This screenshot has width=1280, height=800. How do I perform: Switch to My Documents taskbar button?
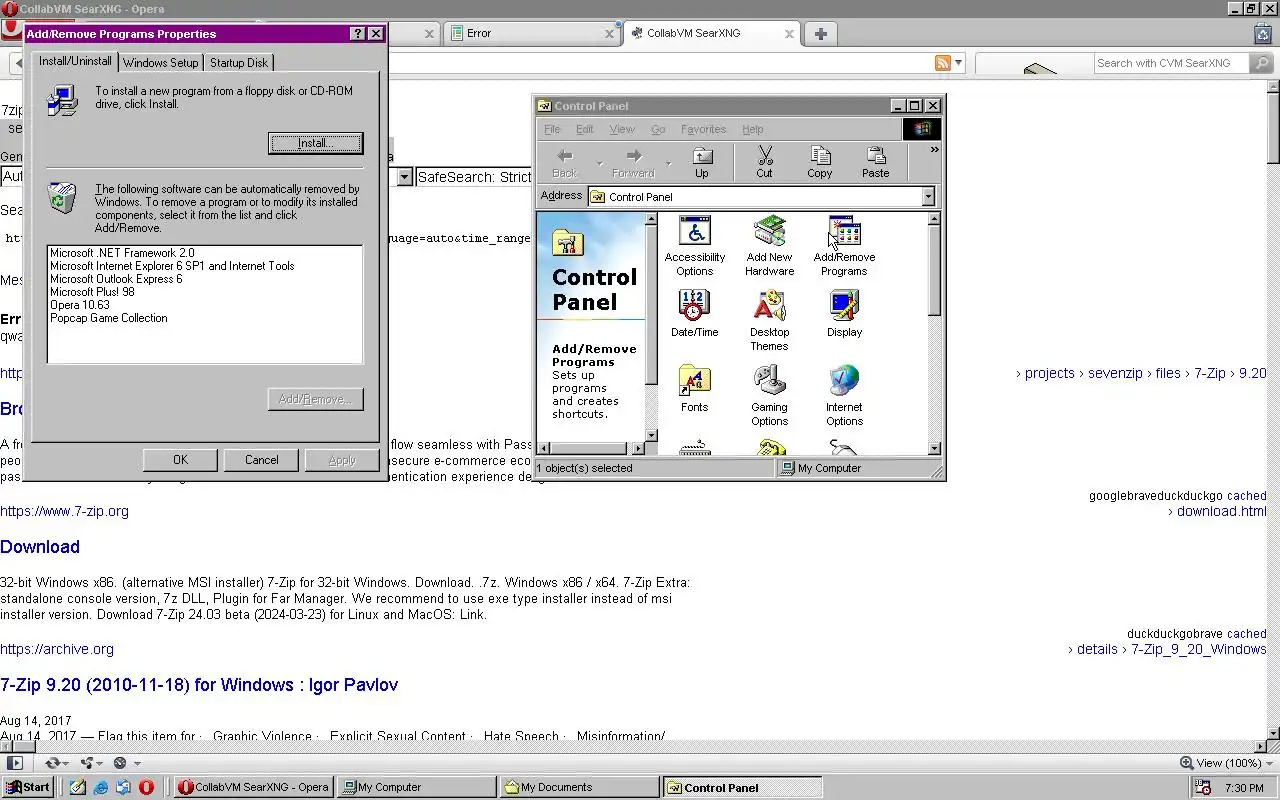[579, 787]
